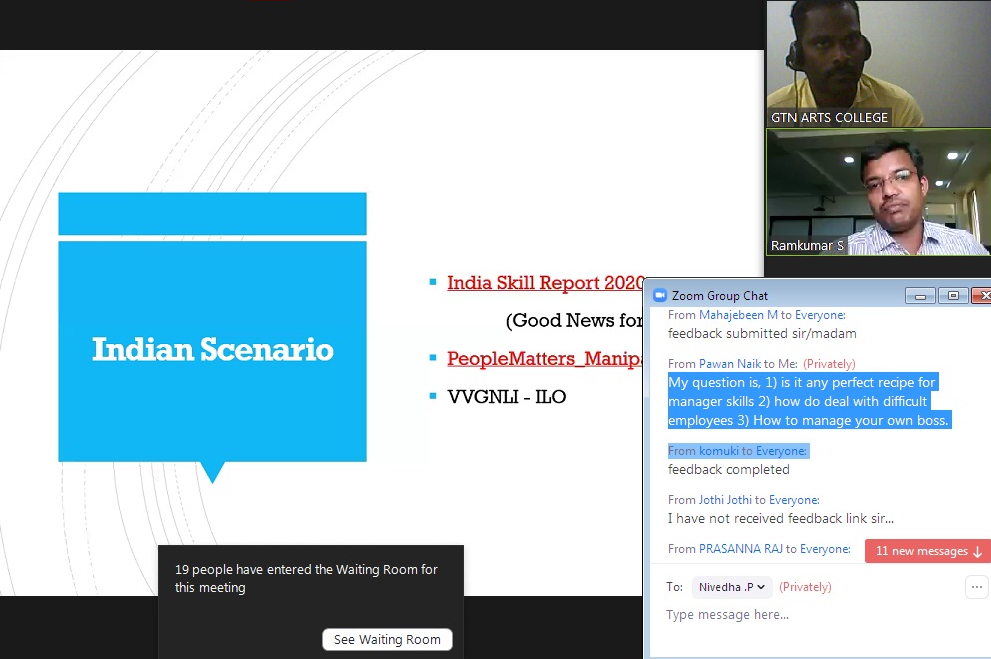The width and height of the screenshot is (991, 659).
Task: Open the chat more options ellipsis
Action: point(976,587)
